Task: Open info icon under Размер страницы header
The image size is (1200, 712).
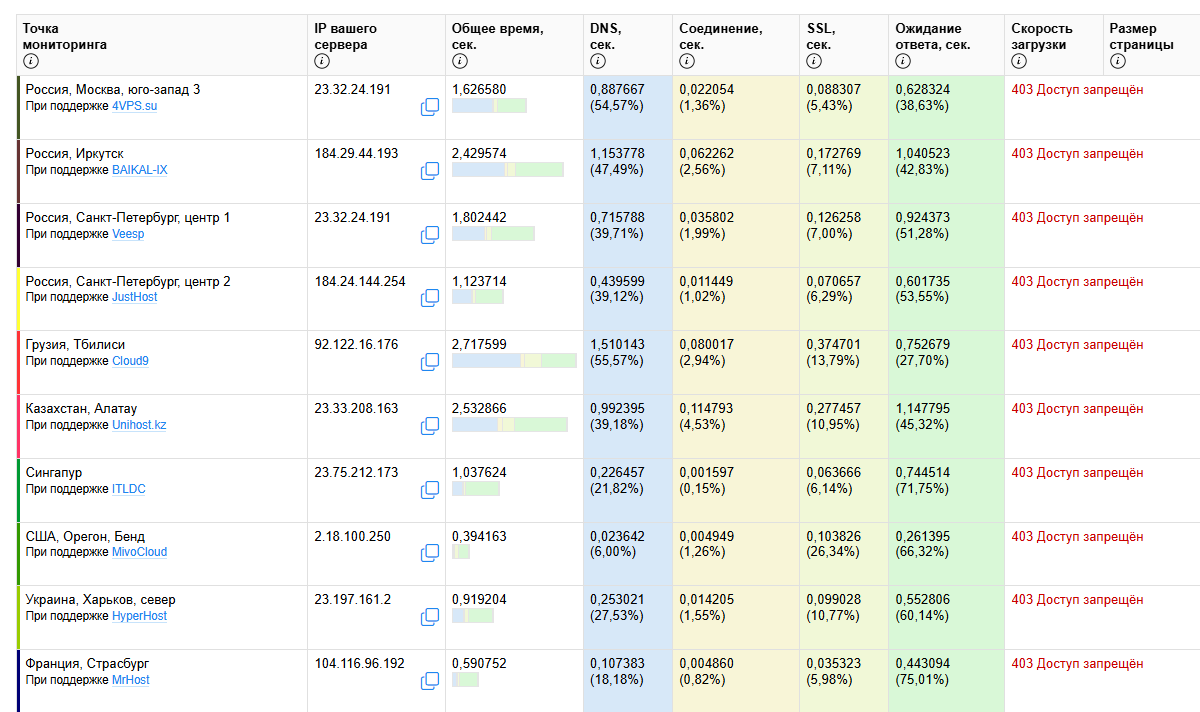Action: click(x=1118, y=61)
